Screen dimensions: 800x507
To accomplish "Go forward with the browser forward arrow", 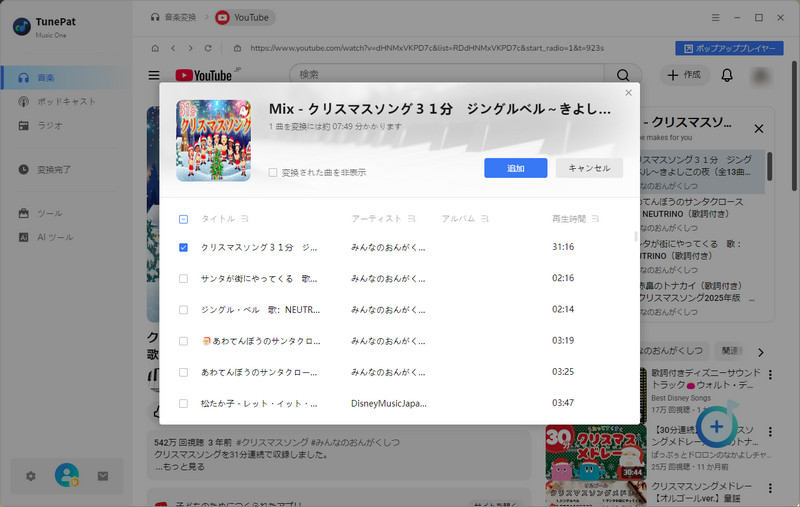I will click(x=190, y=48).
